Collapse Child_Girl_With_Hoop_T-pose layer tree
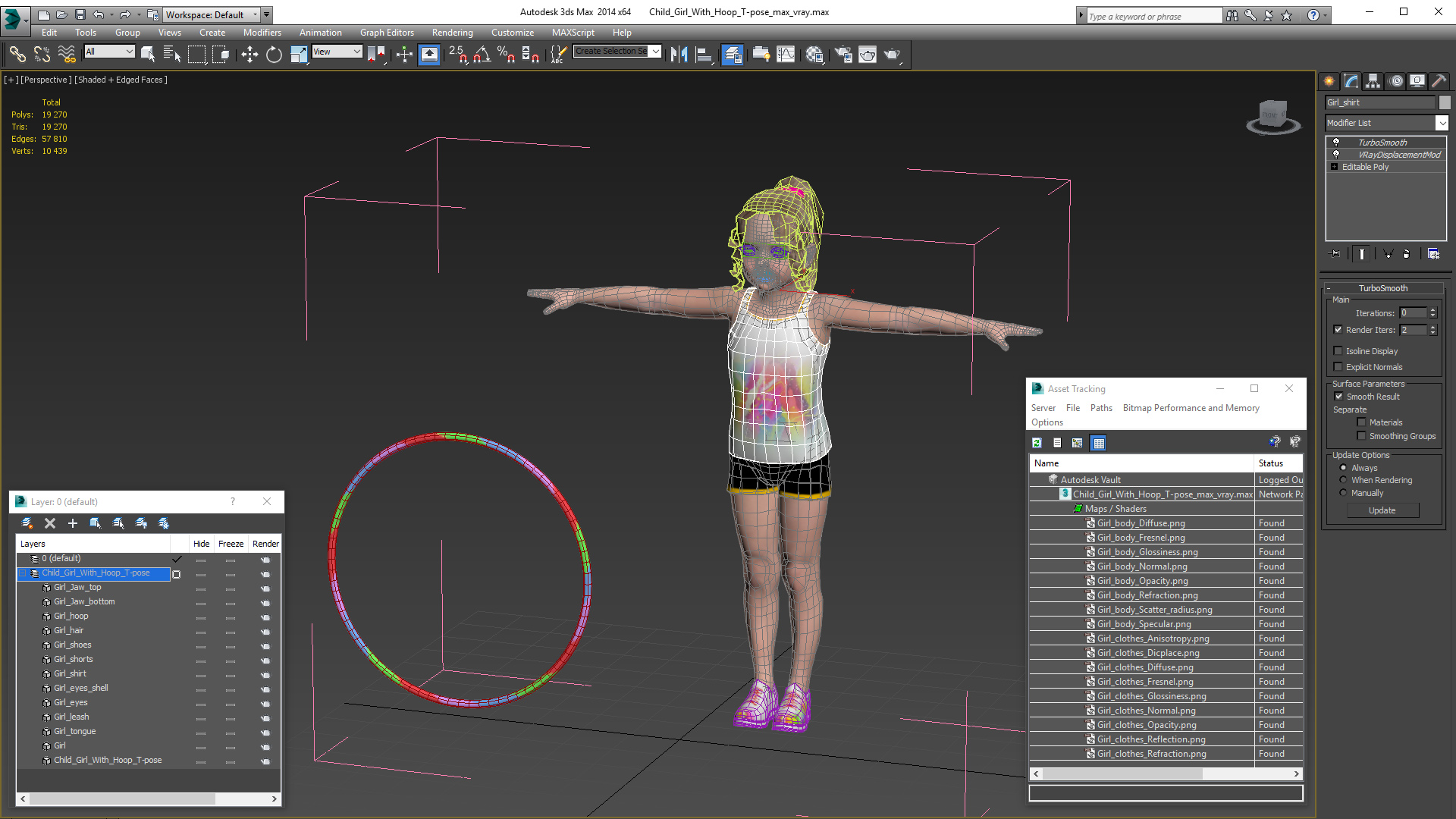 pos(23,573)
